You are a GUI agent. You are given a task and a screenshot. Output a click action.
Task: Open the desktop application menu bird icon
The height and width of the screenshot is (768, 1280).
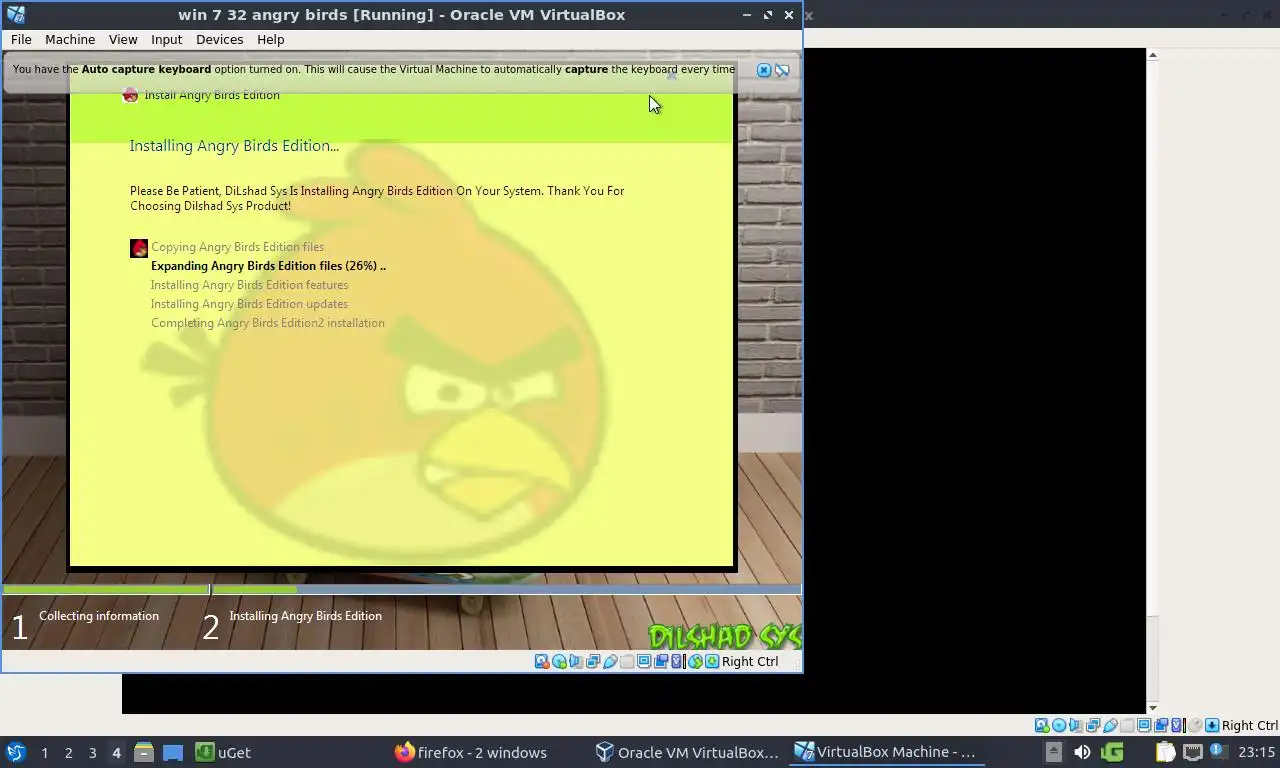(x=16, y=752)
